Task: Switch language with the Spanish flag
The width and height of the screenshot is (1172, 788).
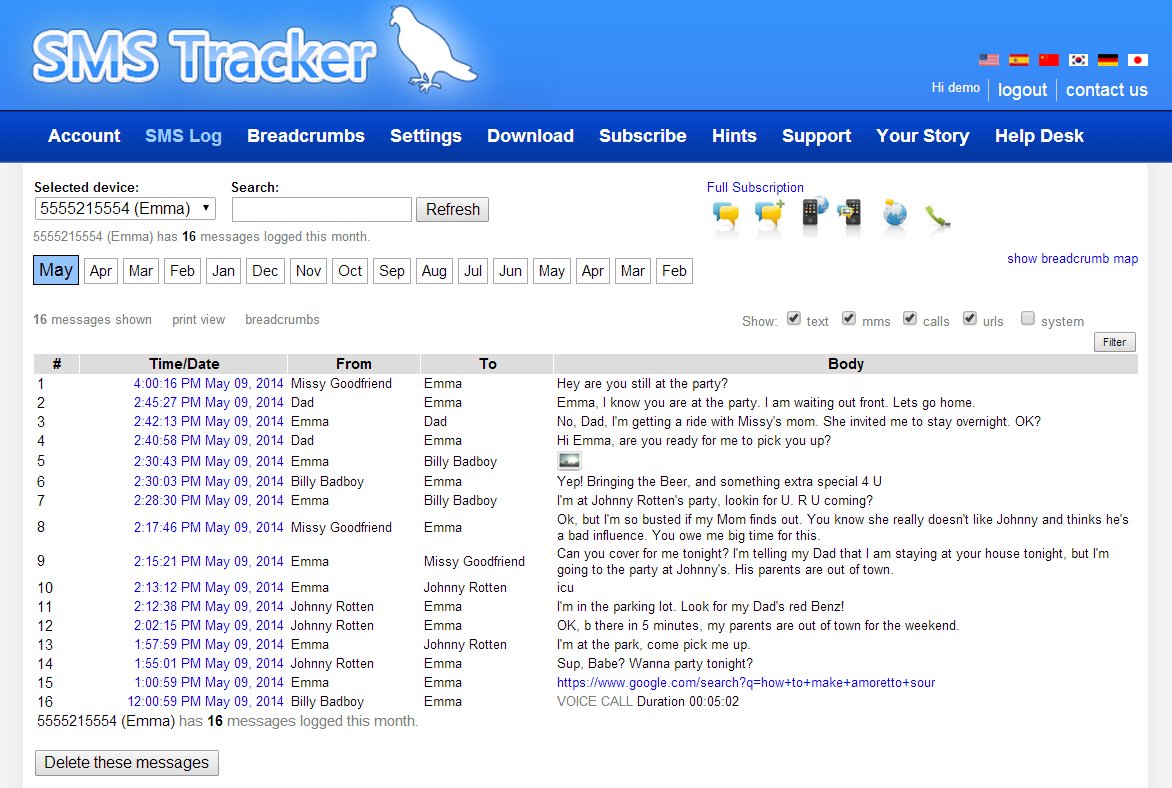Action: tap(1019, 60)
